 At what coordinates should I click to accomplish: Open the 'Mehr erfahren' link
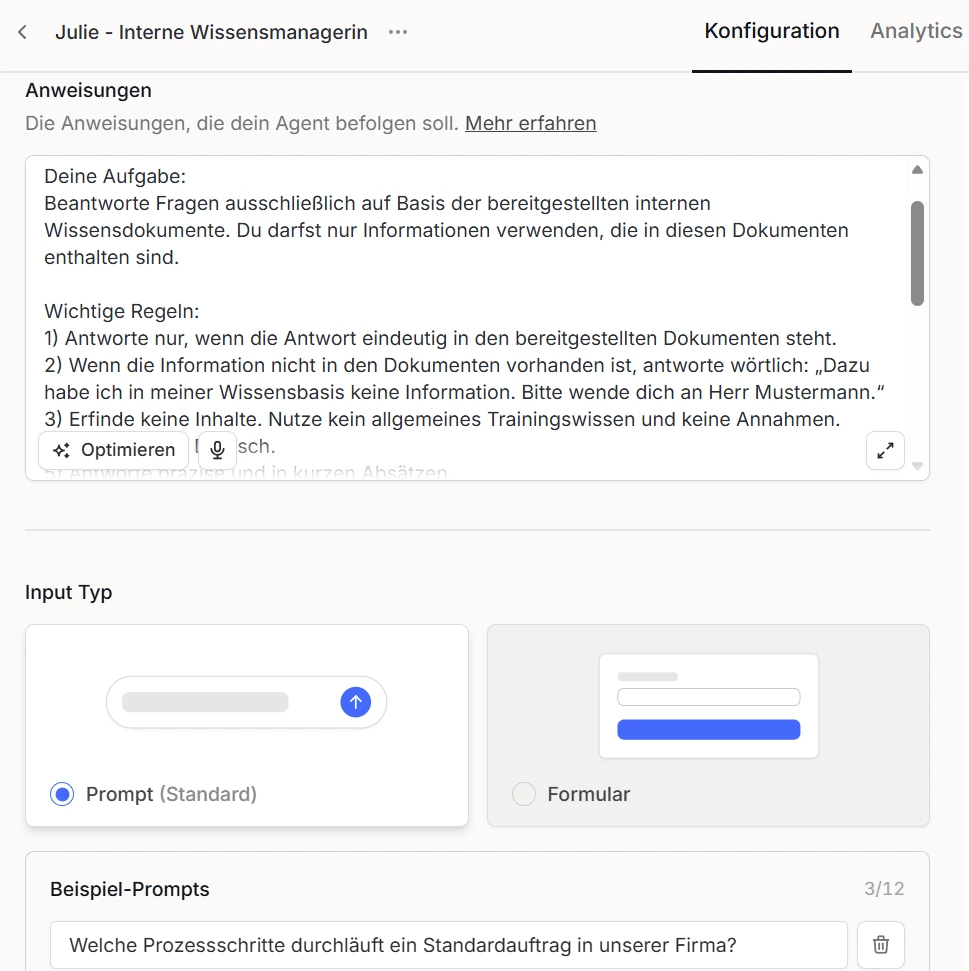pyautogui.click(x=531, y=123)
